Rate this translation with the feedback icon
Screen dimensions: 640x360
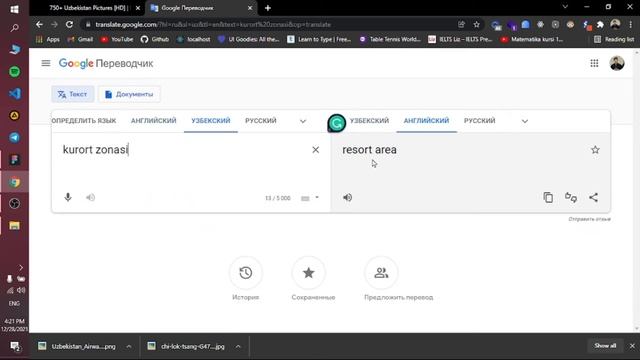571,198
